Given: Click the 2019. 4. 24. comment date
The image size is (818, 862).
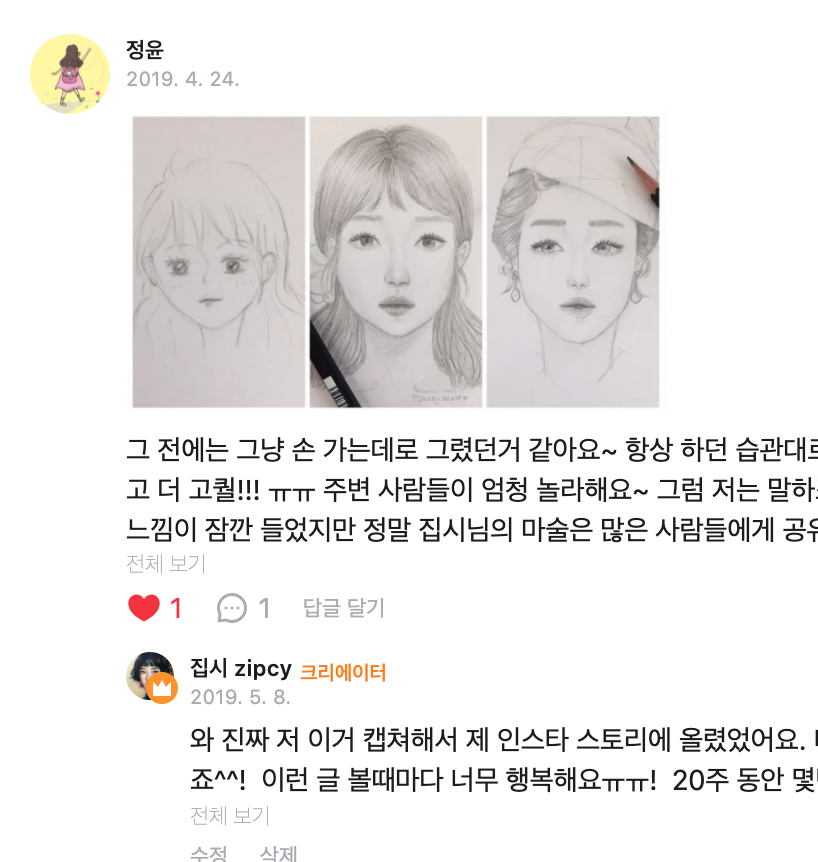Looking at the screenshot, I should point(183,79).
